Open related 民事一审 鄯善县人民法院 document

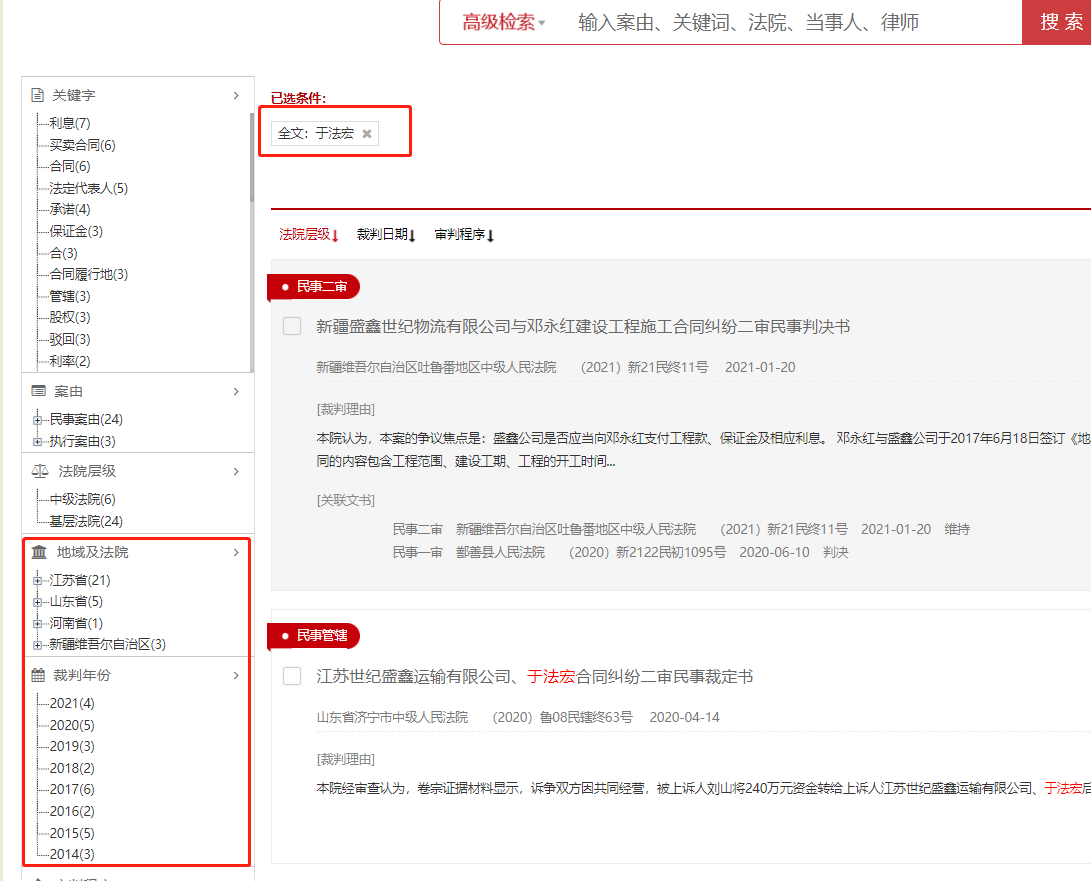pos(620,553)
